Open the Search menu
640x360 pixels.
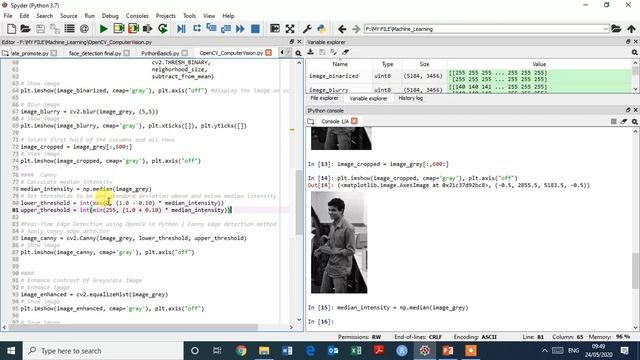pyautogui.click(x=44, y=16)
